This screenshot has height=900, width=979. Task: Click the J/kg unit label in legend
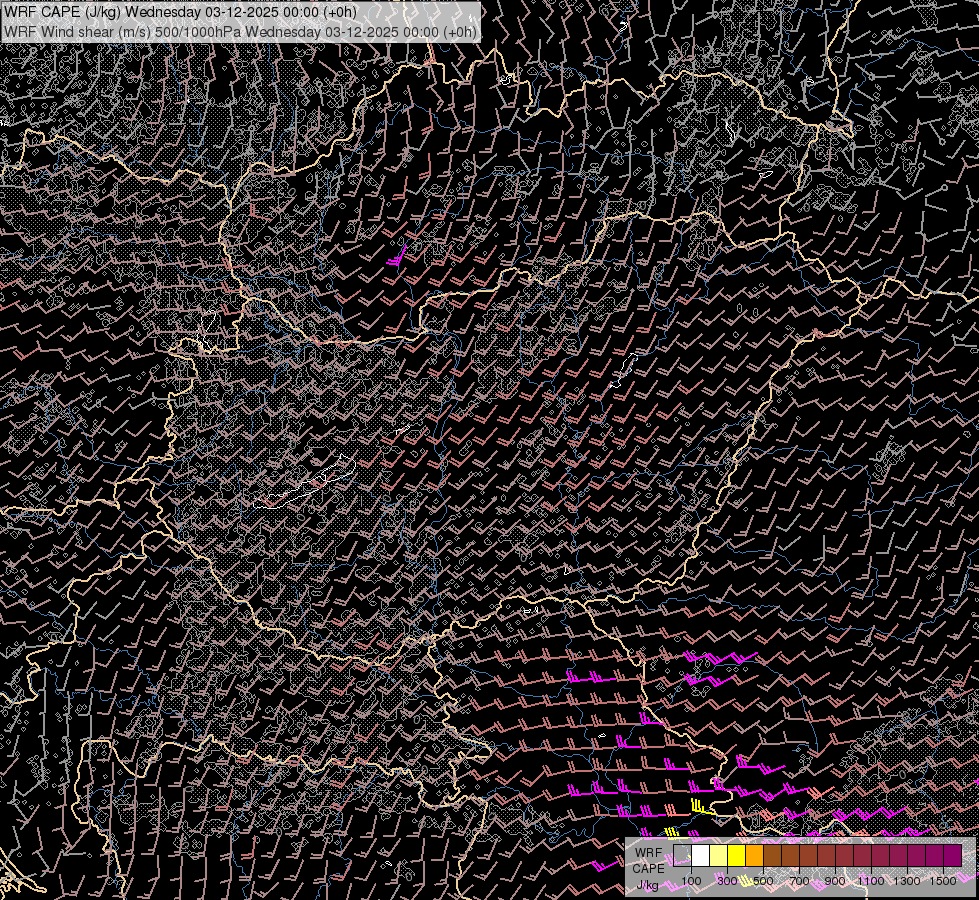pos(647,886)
